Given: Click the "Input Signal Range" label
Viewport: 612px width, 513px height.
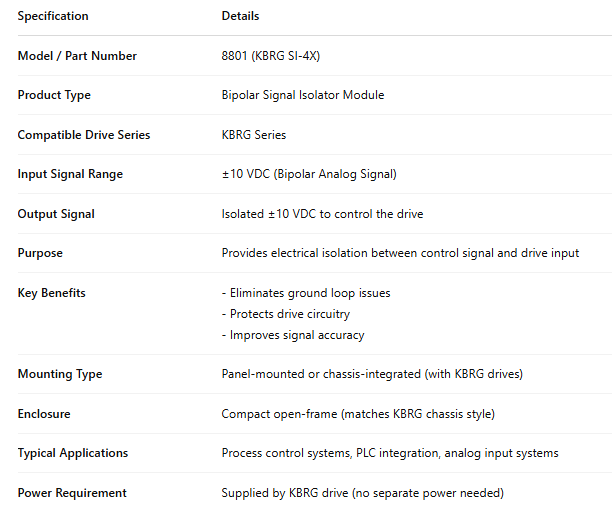Looking at the screenshot, I should [70, 174].
